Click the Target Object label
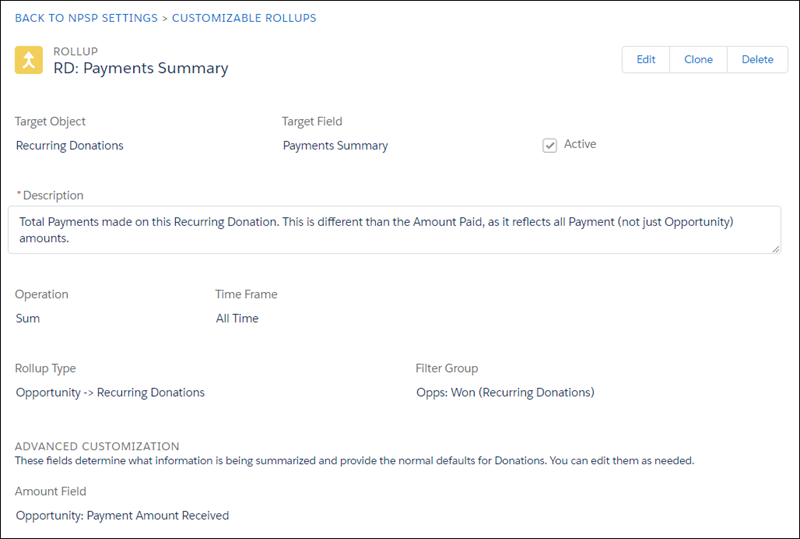Screen dimensions: 800x539 [50, 121]
